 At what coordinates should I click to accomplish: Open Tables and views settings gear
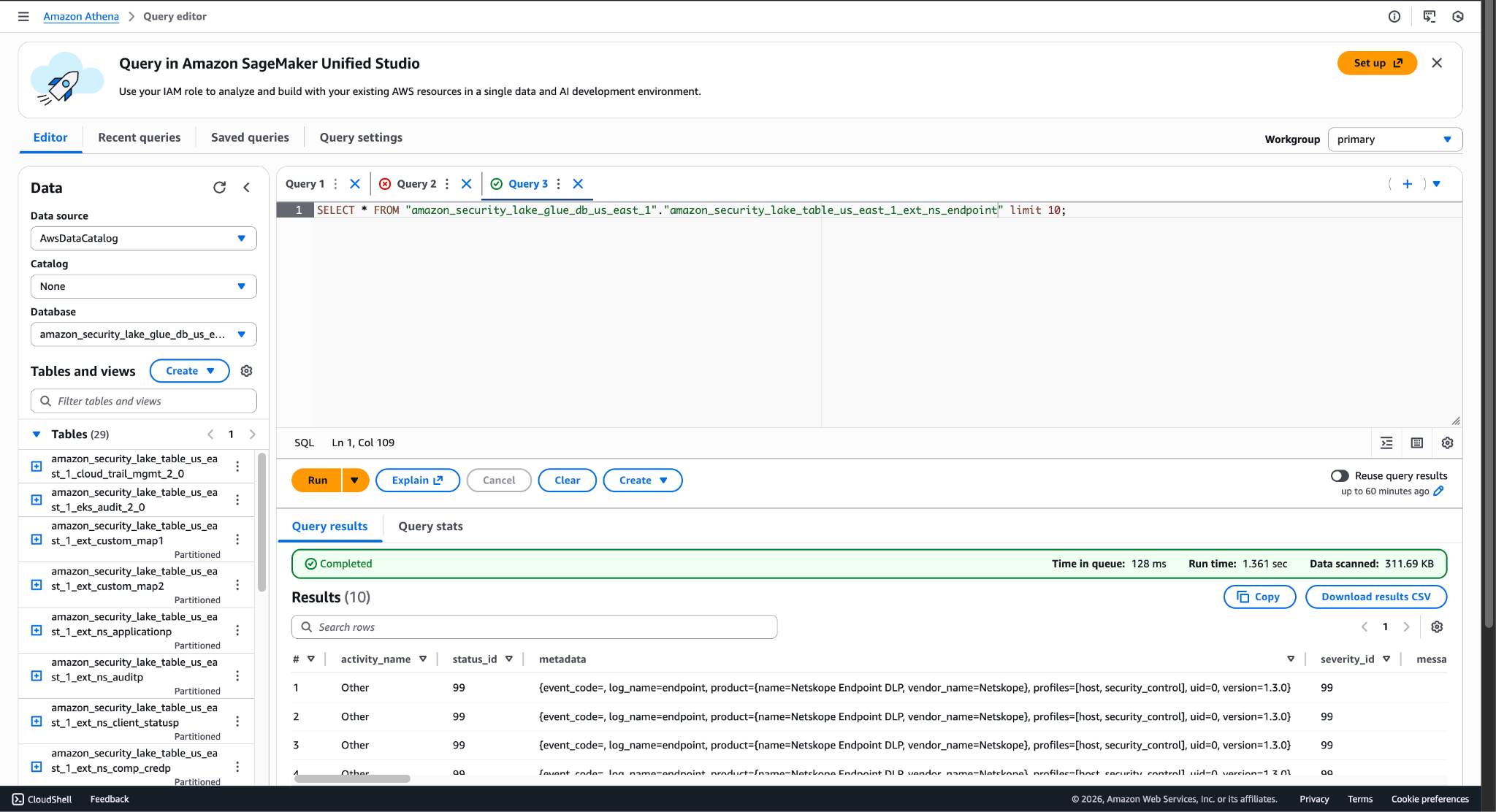pyautogui.click(x=247, y=371)
